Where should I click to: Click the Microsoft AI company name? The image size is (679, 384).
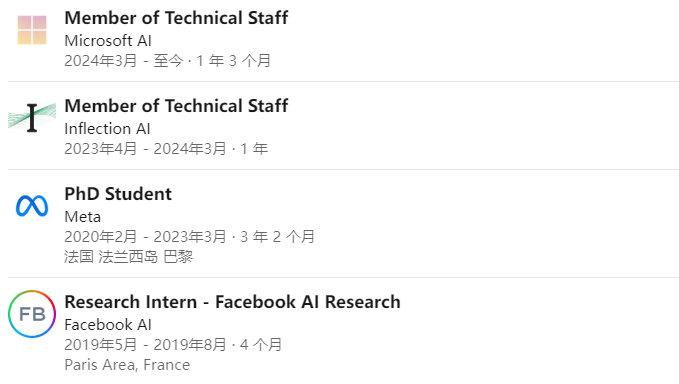pyautogui.click(x=108, y=41)
